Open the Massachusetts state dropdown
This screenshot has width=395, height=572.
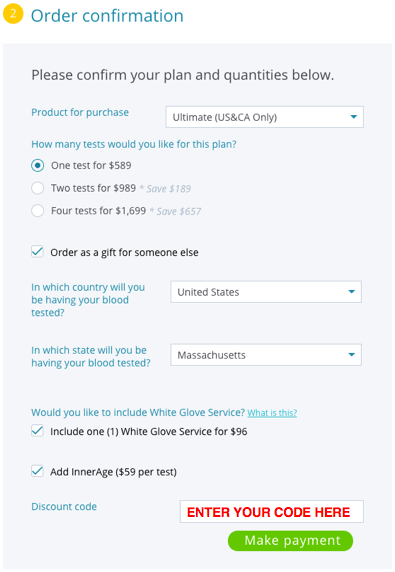pos(266,355)
